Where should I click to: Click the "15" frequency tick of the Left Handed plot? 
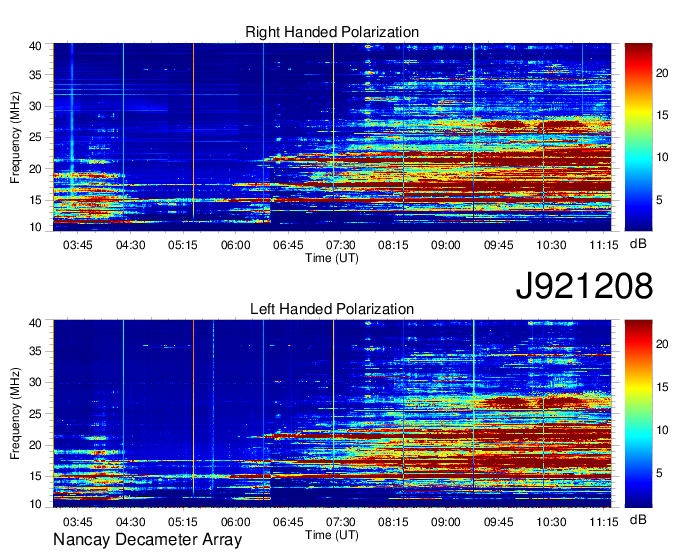(x=35, y=477)
